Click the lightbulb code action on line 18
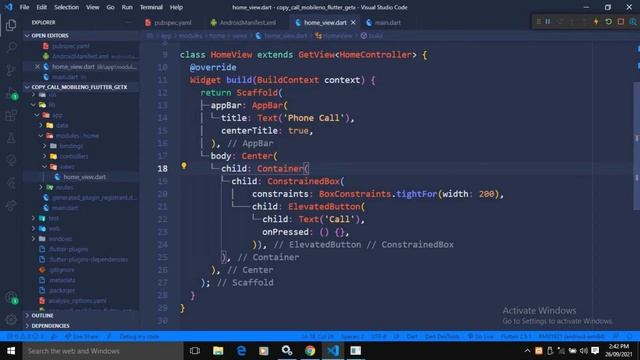640x360 pixels. pyautogui.click(x=184, y=166)
